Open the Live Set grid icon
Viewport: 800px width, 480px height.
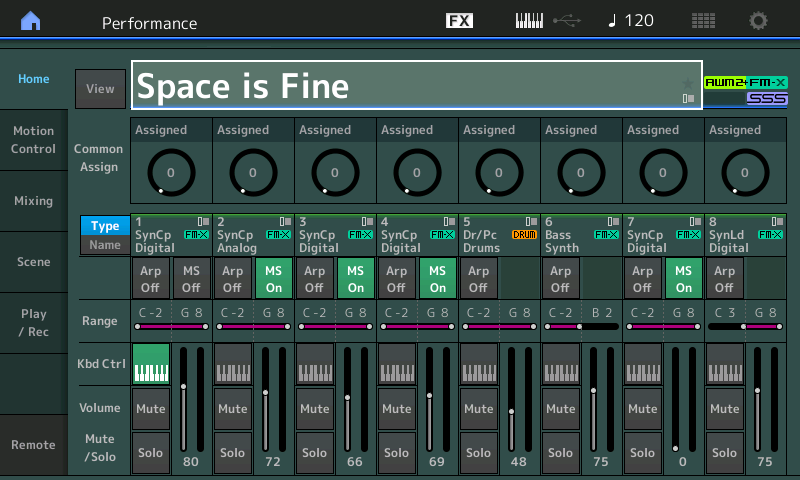point(703,21)
